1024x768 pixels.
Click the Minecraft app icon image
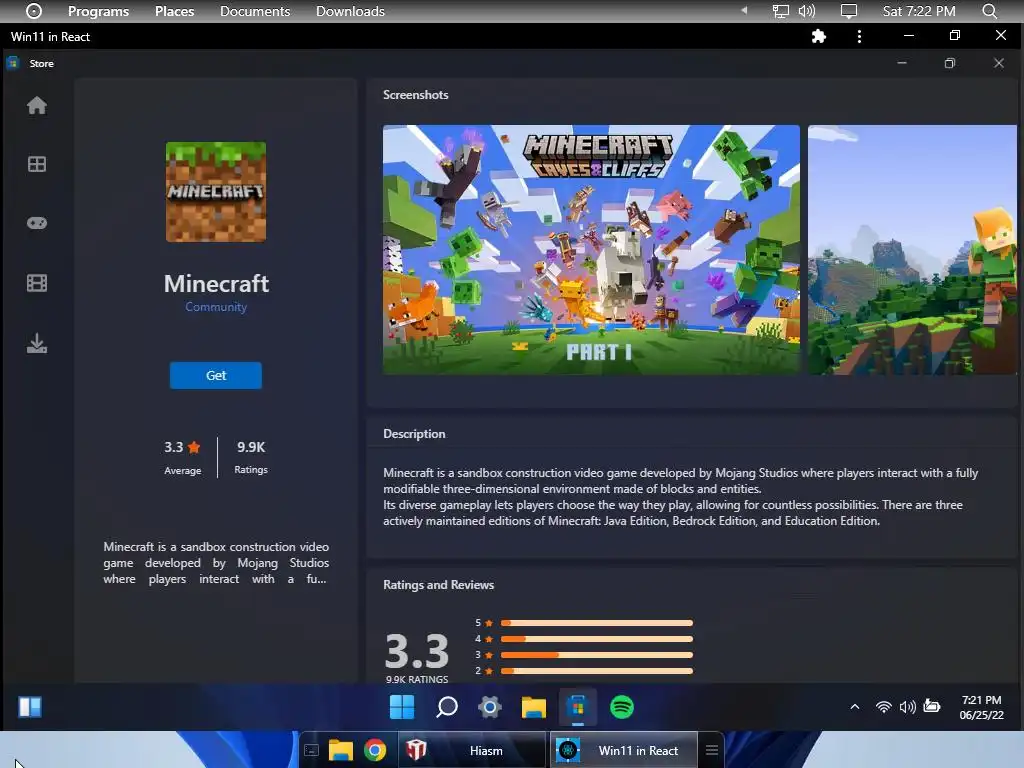(x=216, y=192)
